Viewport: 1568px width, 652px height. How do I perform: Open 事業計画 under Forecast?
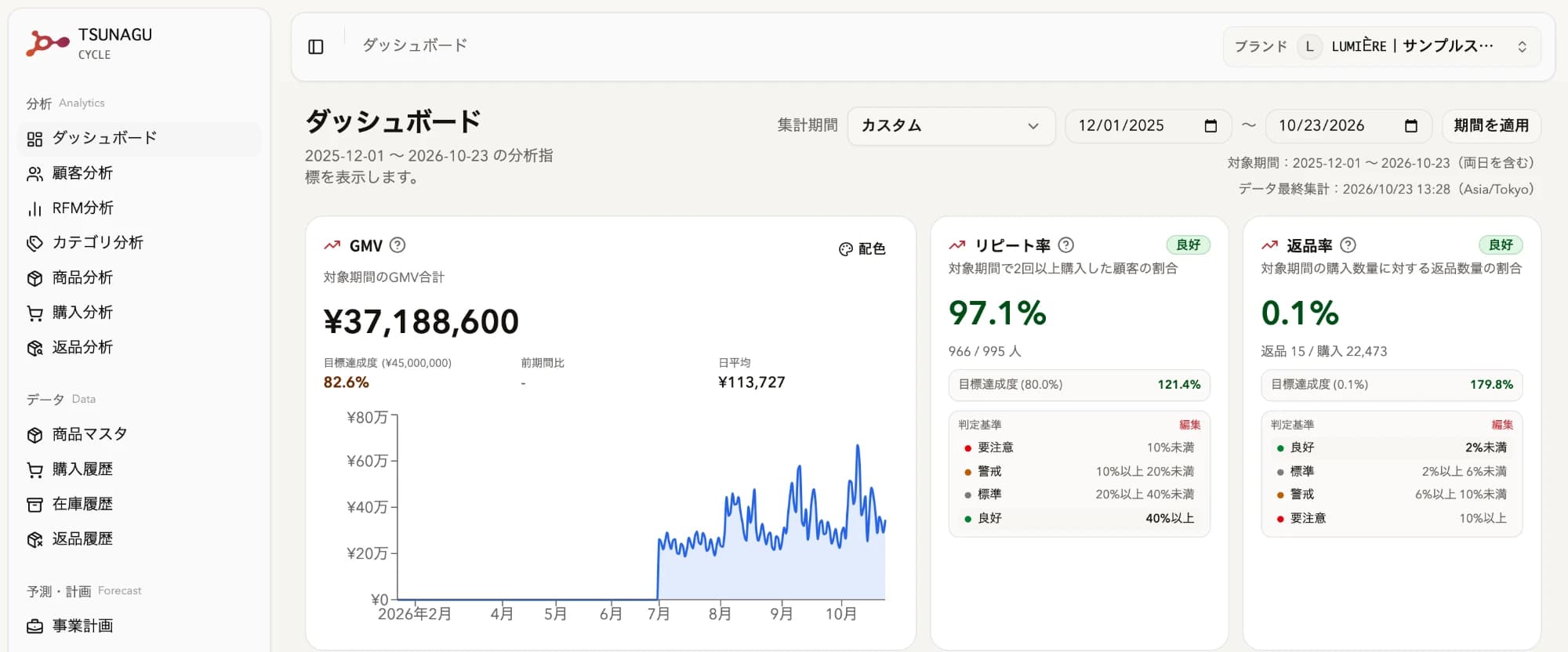click(x=140, y=626)
